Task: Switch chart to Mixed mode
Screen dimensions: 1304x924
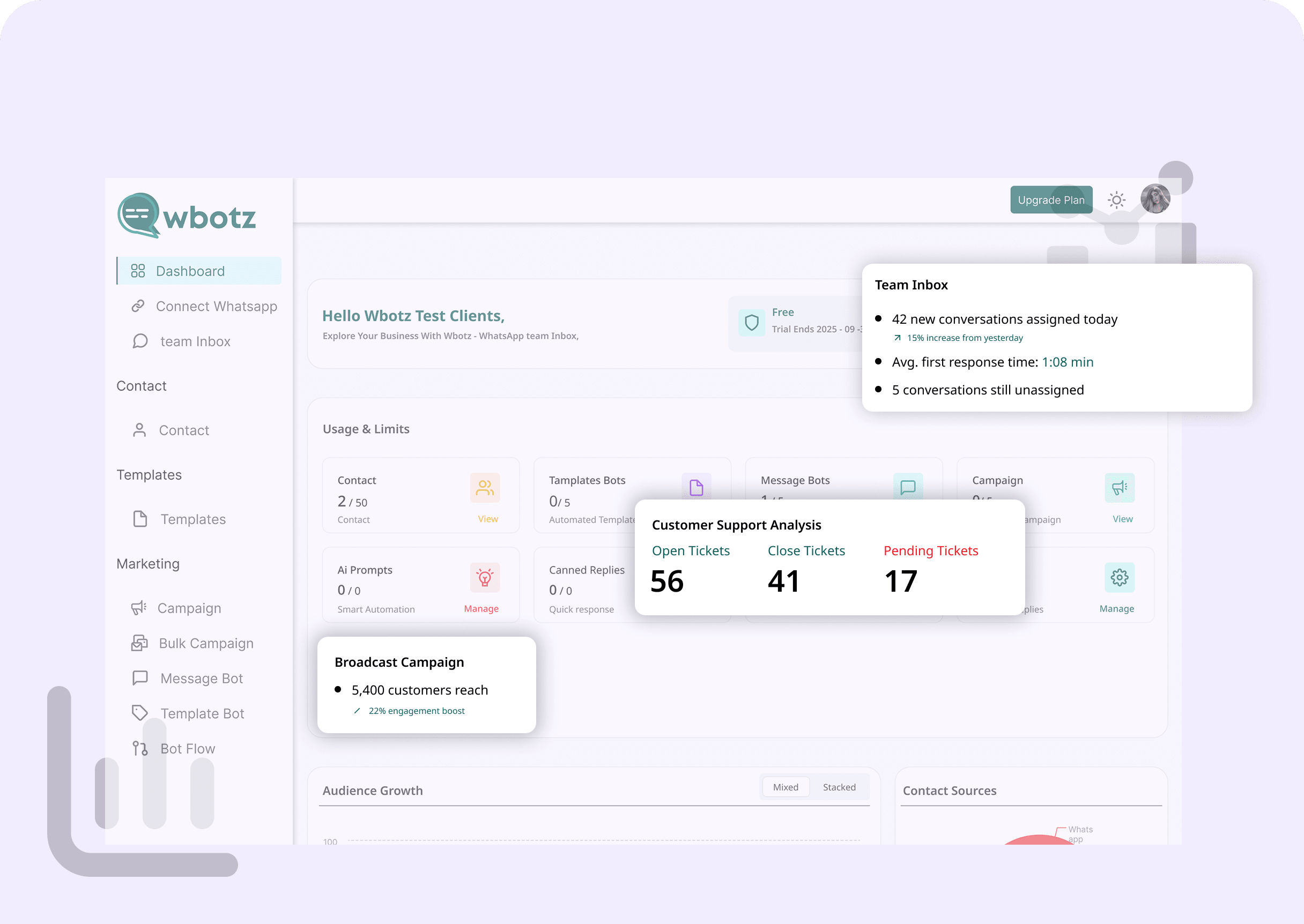Action: (786, 787)
